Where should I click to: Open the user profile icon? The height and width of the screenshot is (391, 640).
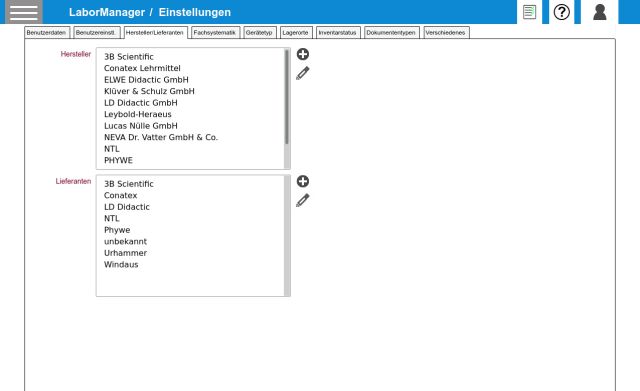pyautogui.click(x=600, y=12)
